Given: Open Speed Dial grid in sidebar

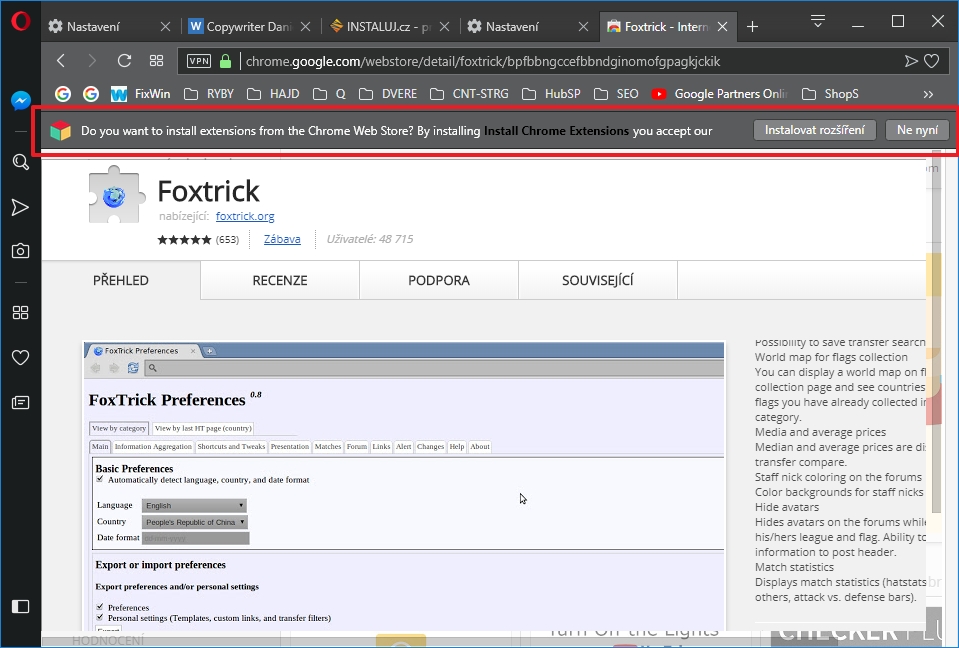Looking at the screenshot, I should [20, 312].
